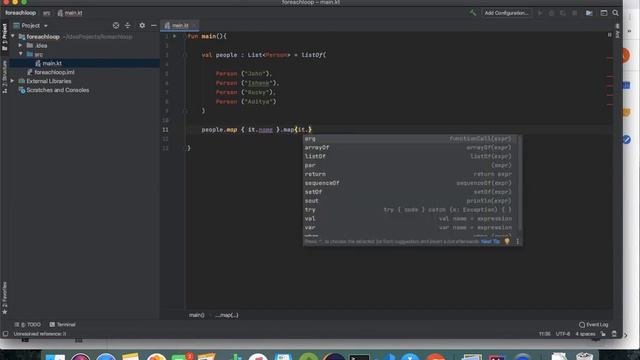Toggle the Structure tool window side tab
The width and height of the screenshot is (640, 360).
pyautogui.click(x=4, y=77)
